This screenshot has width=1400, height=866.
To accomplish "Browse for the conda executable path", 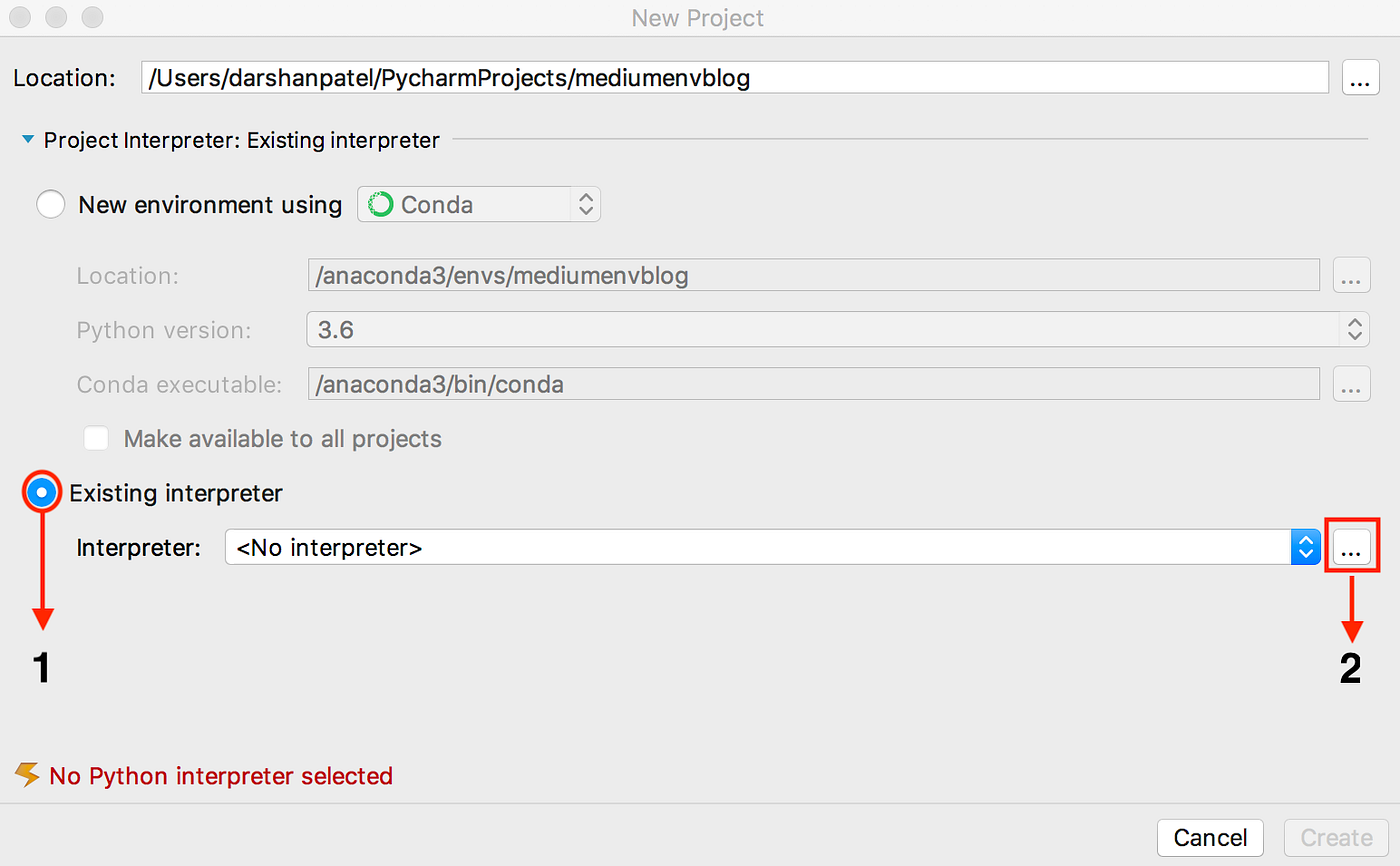I will [x=1351, y=383].
